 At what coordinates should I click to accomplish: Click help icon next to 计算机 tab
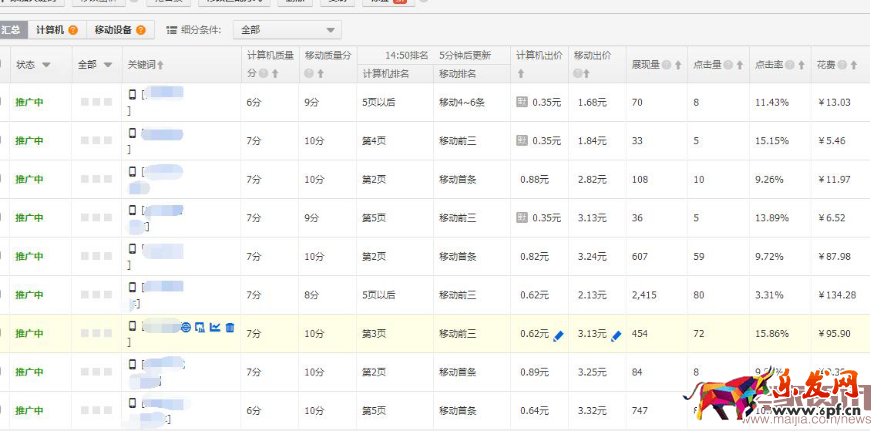[x=73, y=30]
